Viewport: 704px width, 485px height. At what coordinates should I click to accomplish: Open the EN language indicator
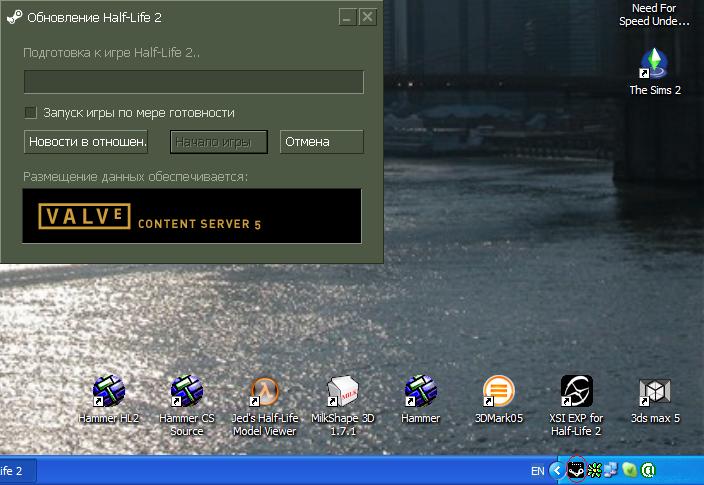(x=537, y=471)
